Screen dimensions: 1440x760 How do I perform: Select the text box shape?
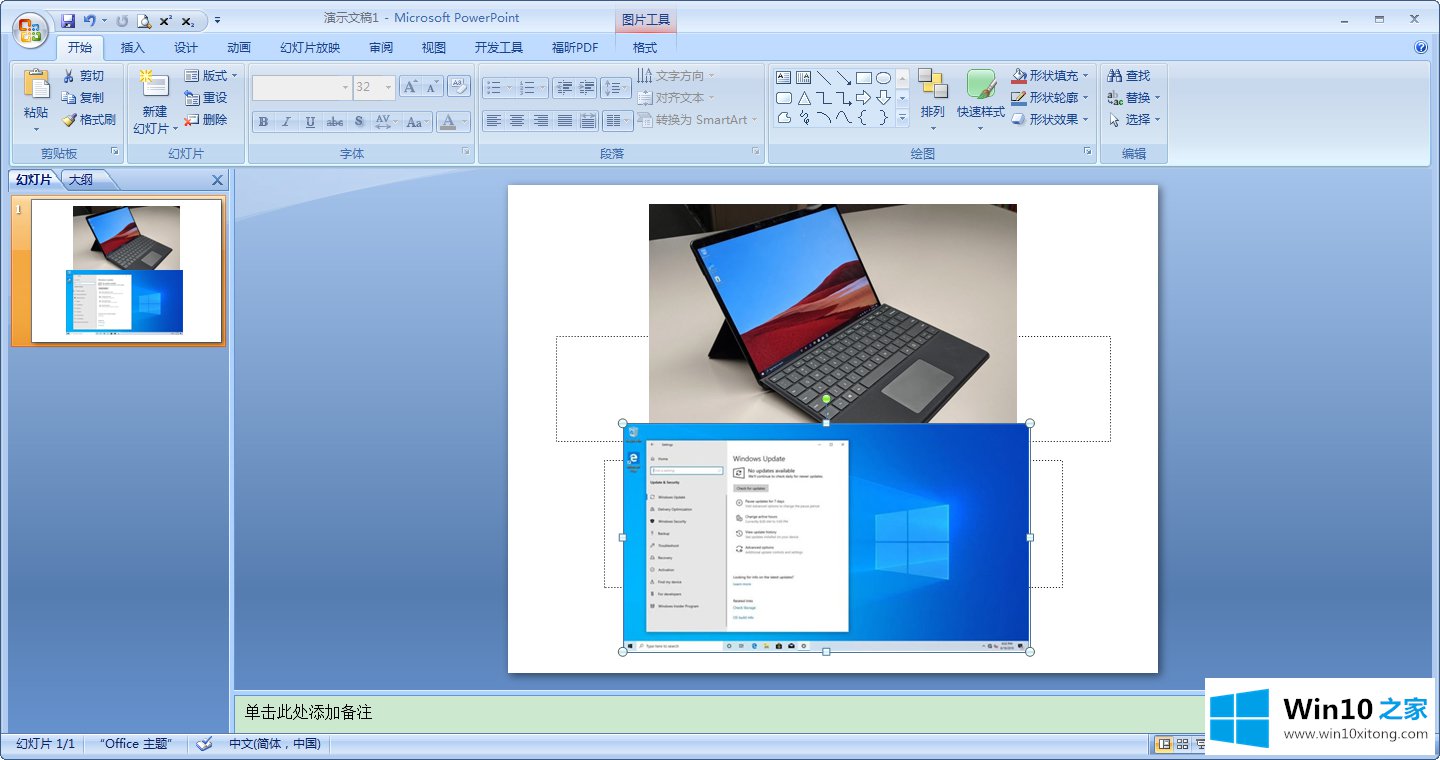pos(783,77)
